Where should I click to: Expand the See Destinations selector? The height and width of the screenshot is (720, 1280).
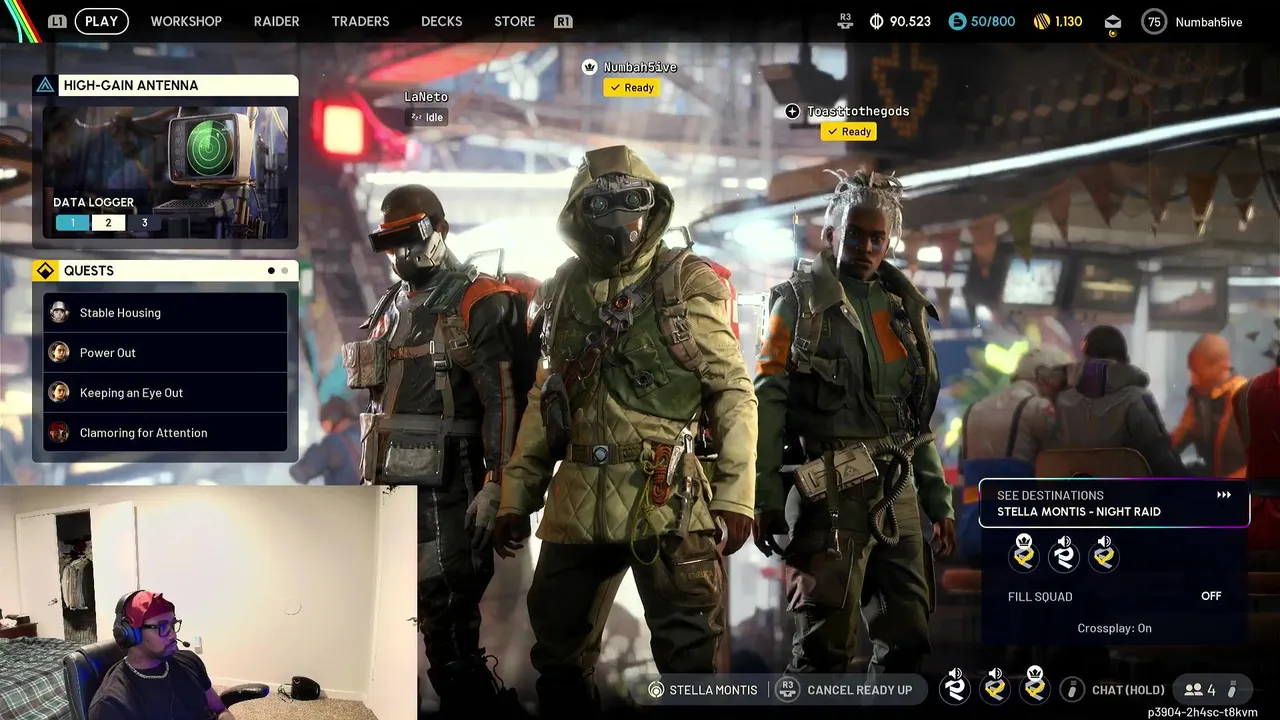pos(1114,503)
